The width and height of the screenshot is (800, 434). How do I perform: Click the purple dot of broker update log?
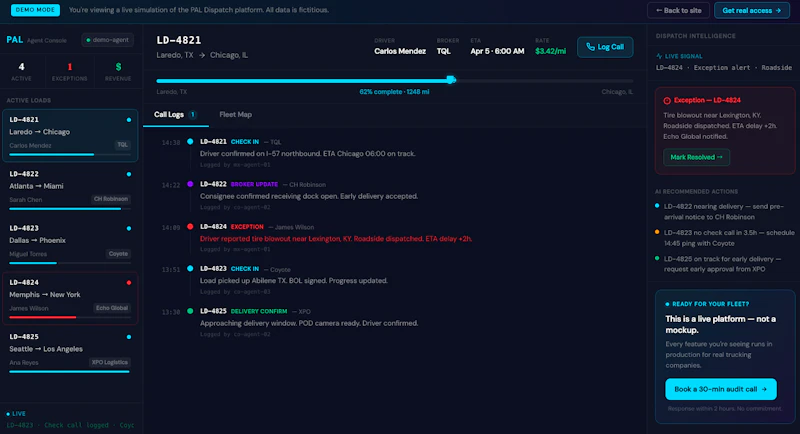pyautogui.click(x=190, y=184)
